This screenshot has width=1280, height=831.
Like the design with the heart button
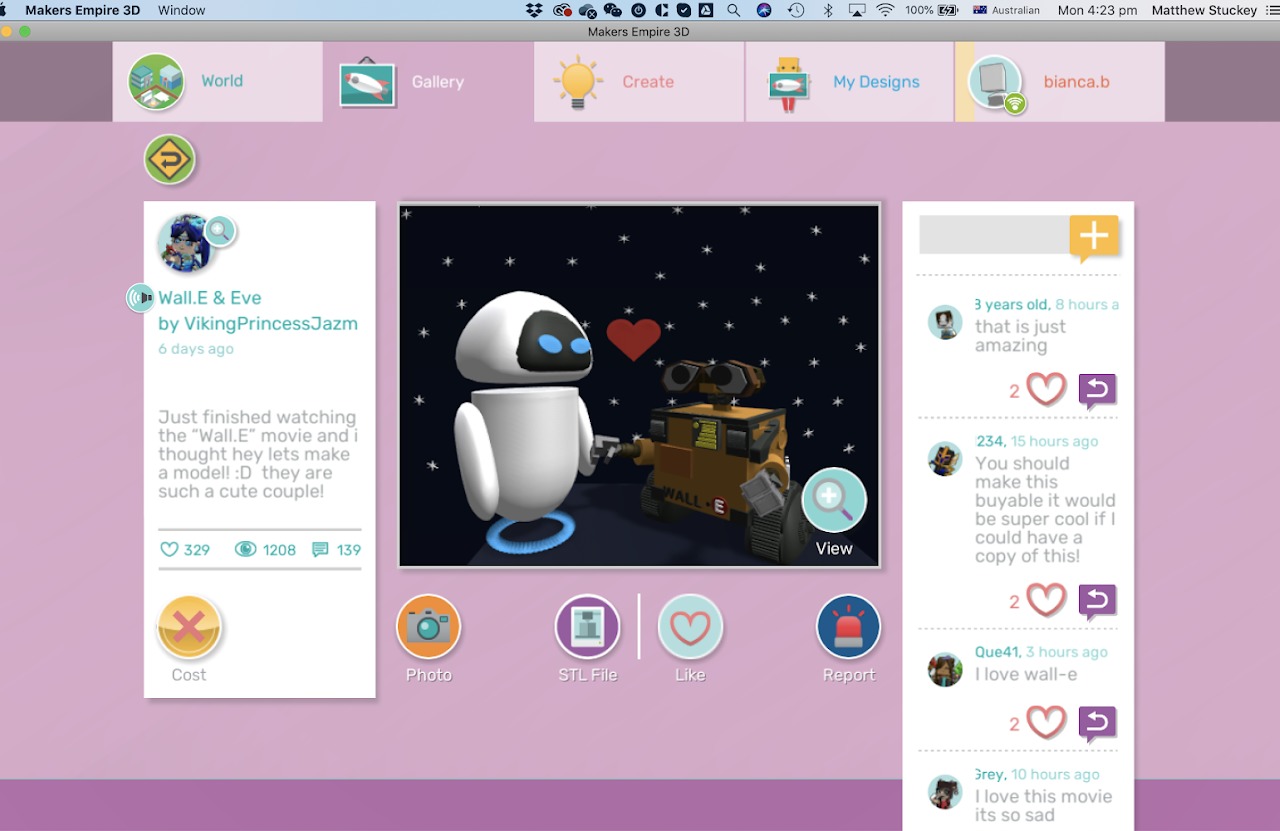coord(690,627)
